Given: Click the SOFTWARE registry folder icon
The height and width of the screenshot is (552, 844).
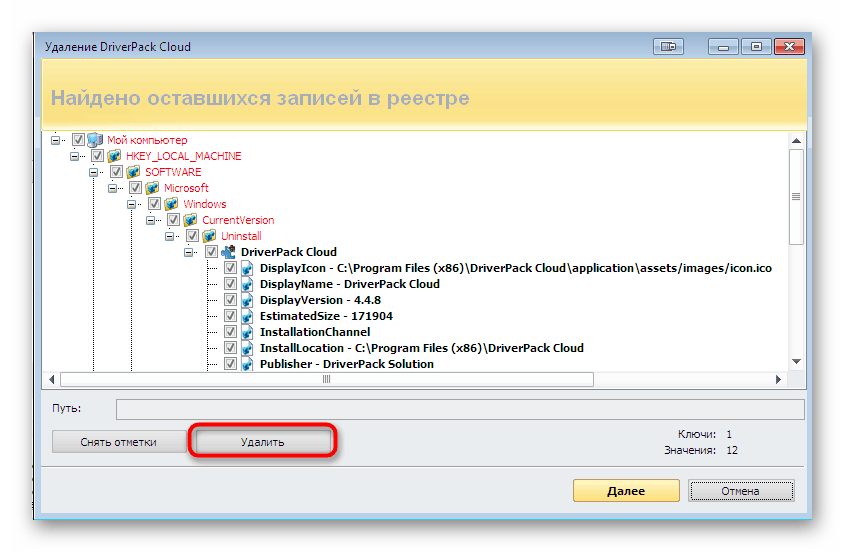Looking at the screenshot, I should 133,172.
